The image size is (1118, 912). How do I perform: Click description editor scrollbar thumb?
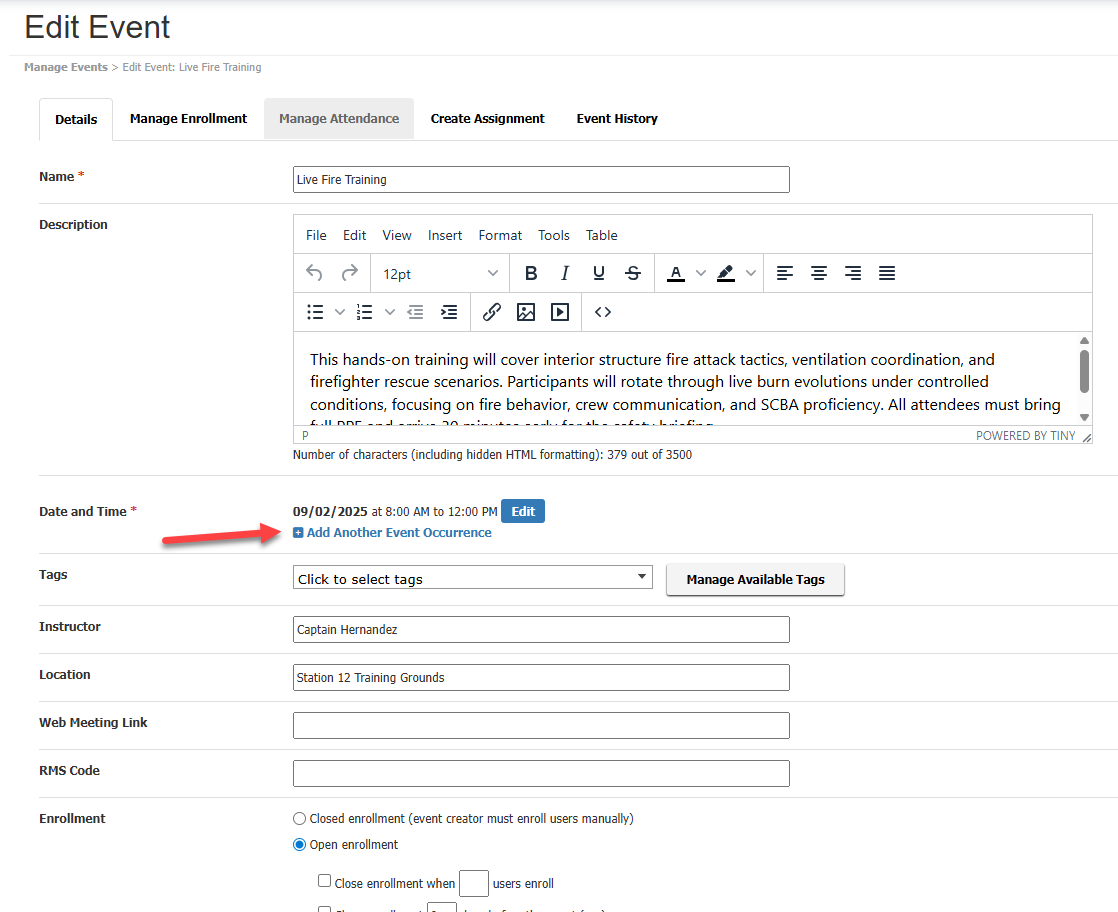[1084, 371]
